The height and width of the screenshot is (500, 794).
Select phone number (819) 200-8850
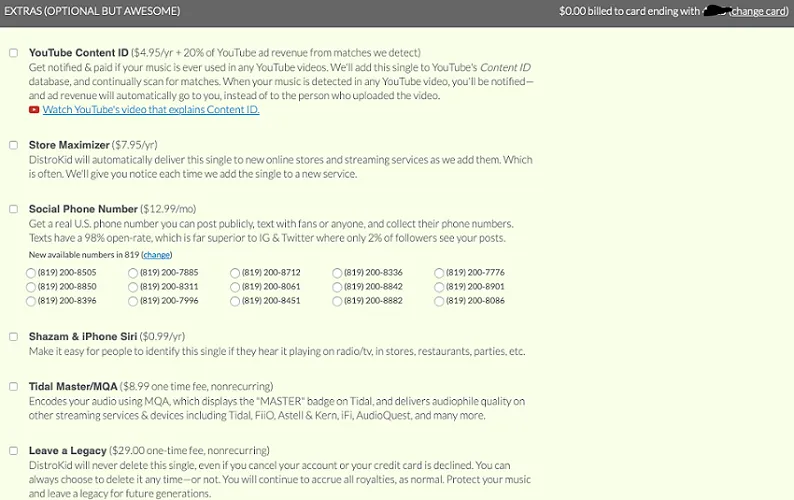click(x=31, y=287)
